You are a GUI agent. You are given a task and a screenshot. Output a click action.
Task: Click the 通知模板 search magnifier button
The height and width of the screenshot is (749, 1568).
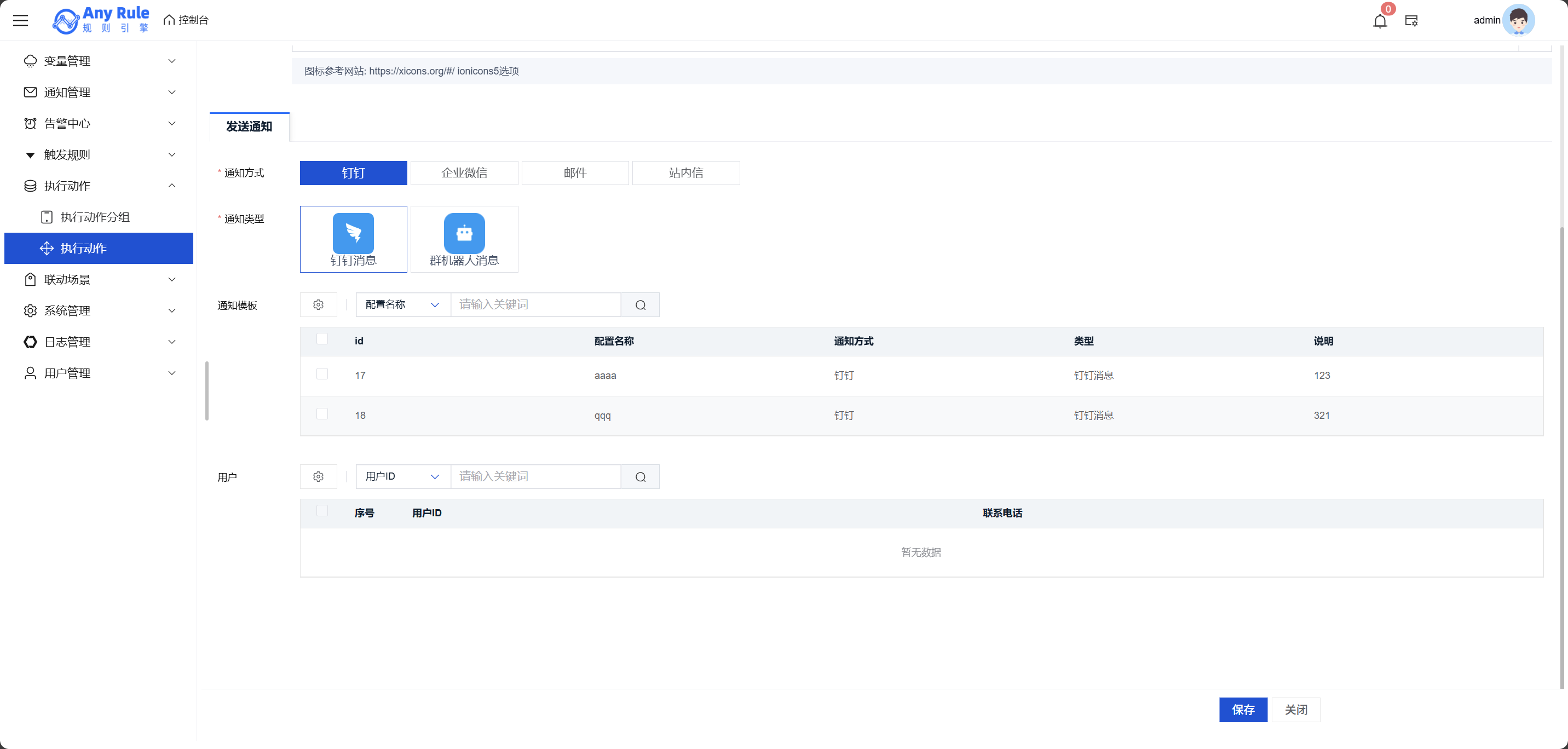641,305
